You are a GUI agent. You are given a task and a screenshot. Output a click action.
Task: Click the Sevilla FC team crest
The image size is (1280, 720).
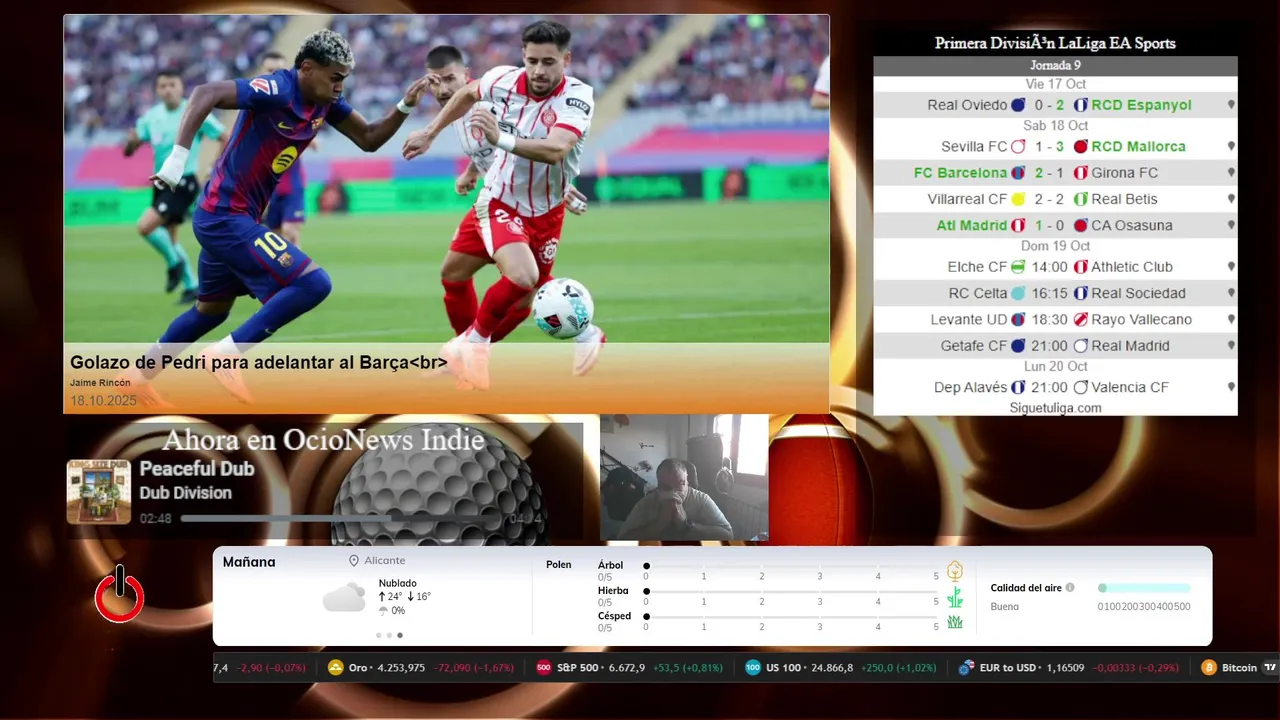pos(1018,146)
